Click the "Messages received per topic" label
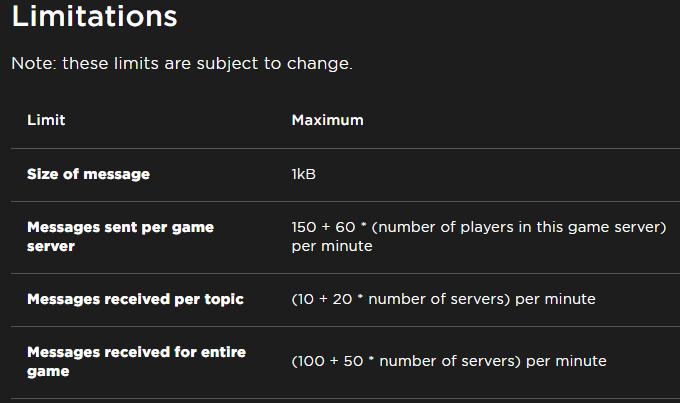The width and height of the screenshot is (680, 403). pos(135,299)
